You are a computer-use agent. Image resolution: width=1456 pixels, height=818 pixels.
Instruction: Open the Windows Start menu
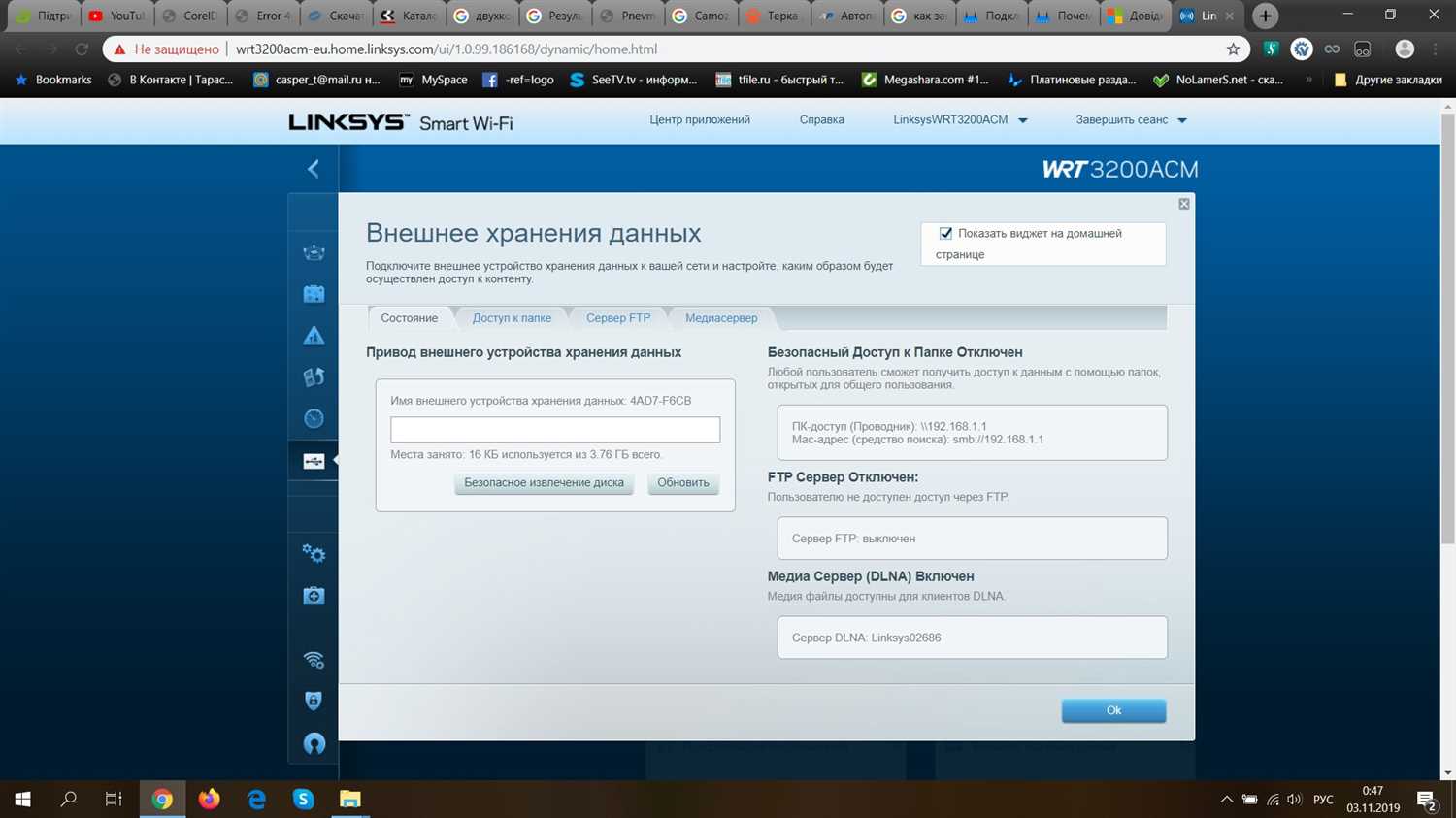pos(23,800)
